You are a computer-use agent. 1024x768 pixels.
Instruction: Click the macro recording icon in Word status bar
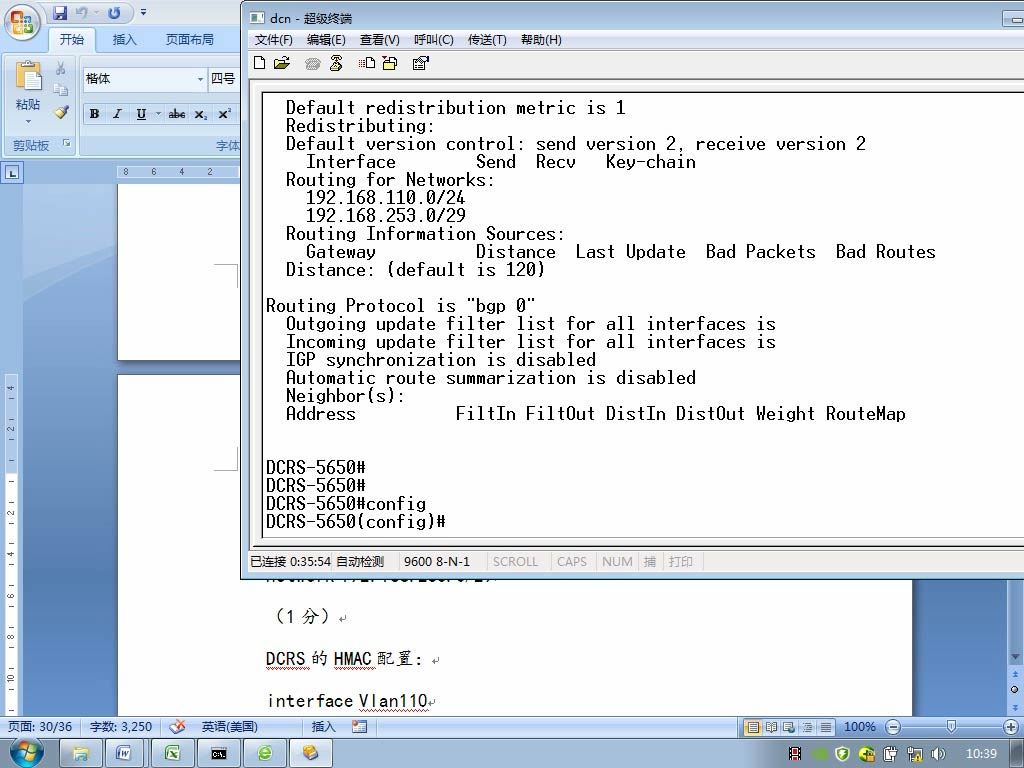coord(359,727)
